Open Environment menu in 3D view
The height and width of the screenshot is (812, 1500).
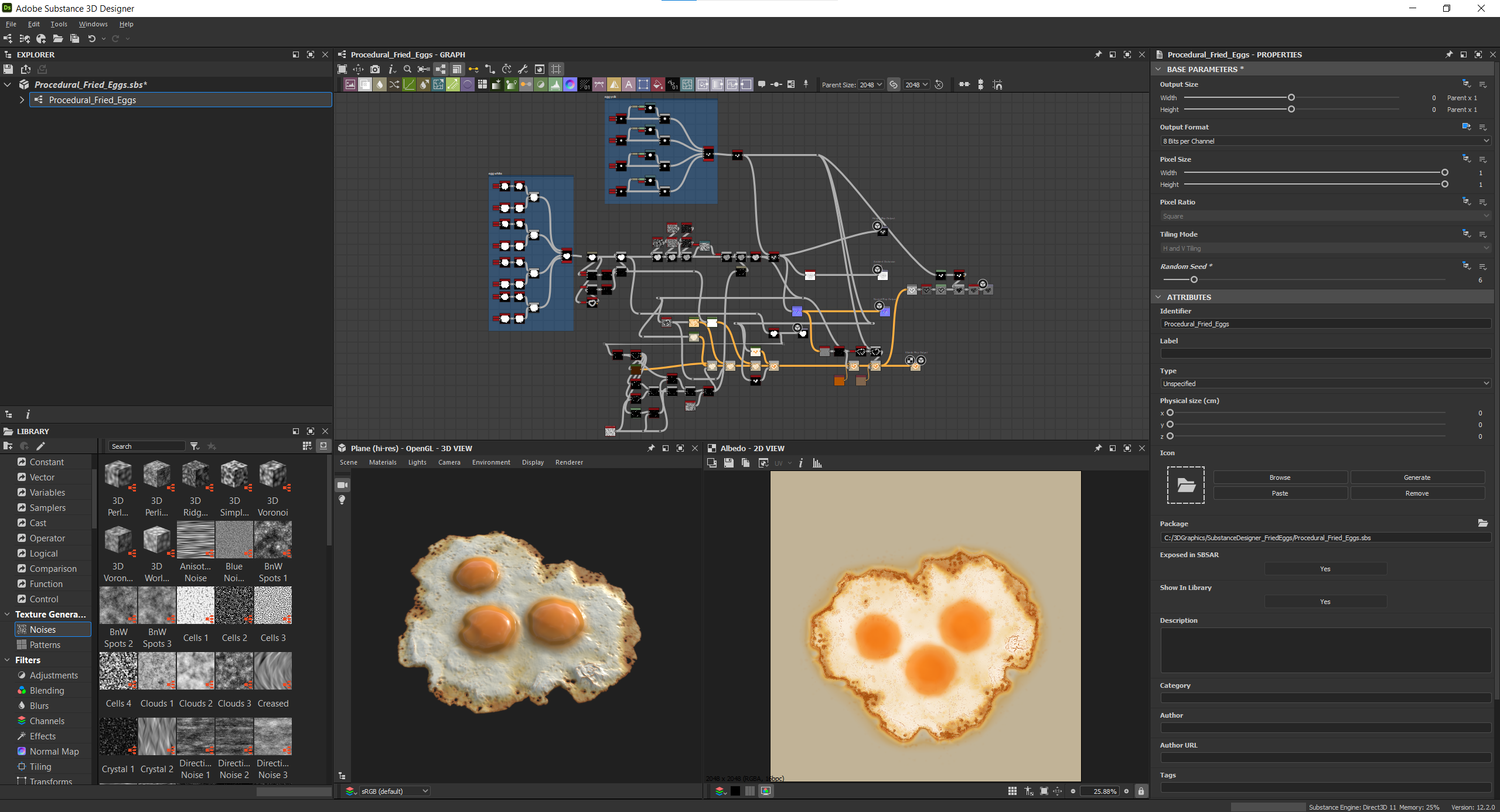tap(490, 462)
